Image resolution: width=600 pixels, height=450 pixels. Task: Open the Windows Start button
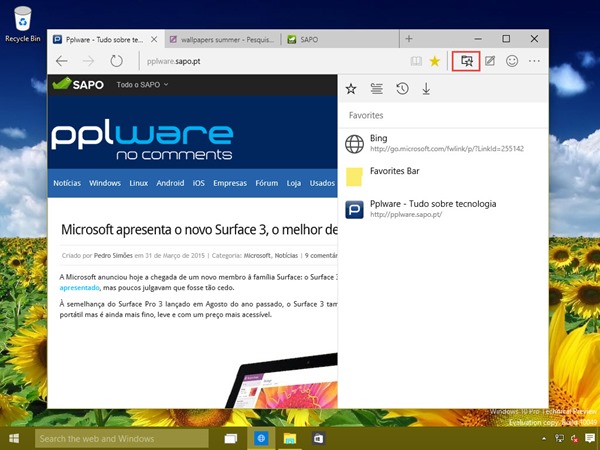(14, 438)
